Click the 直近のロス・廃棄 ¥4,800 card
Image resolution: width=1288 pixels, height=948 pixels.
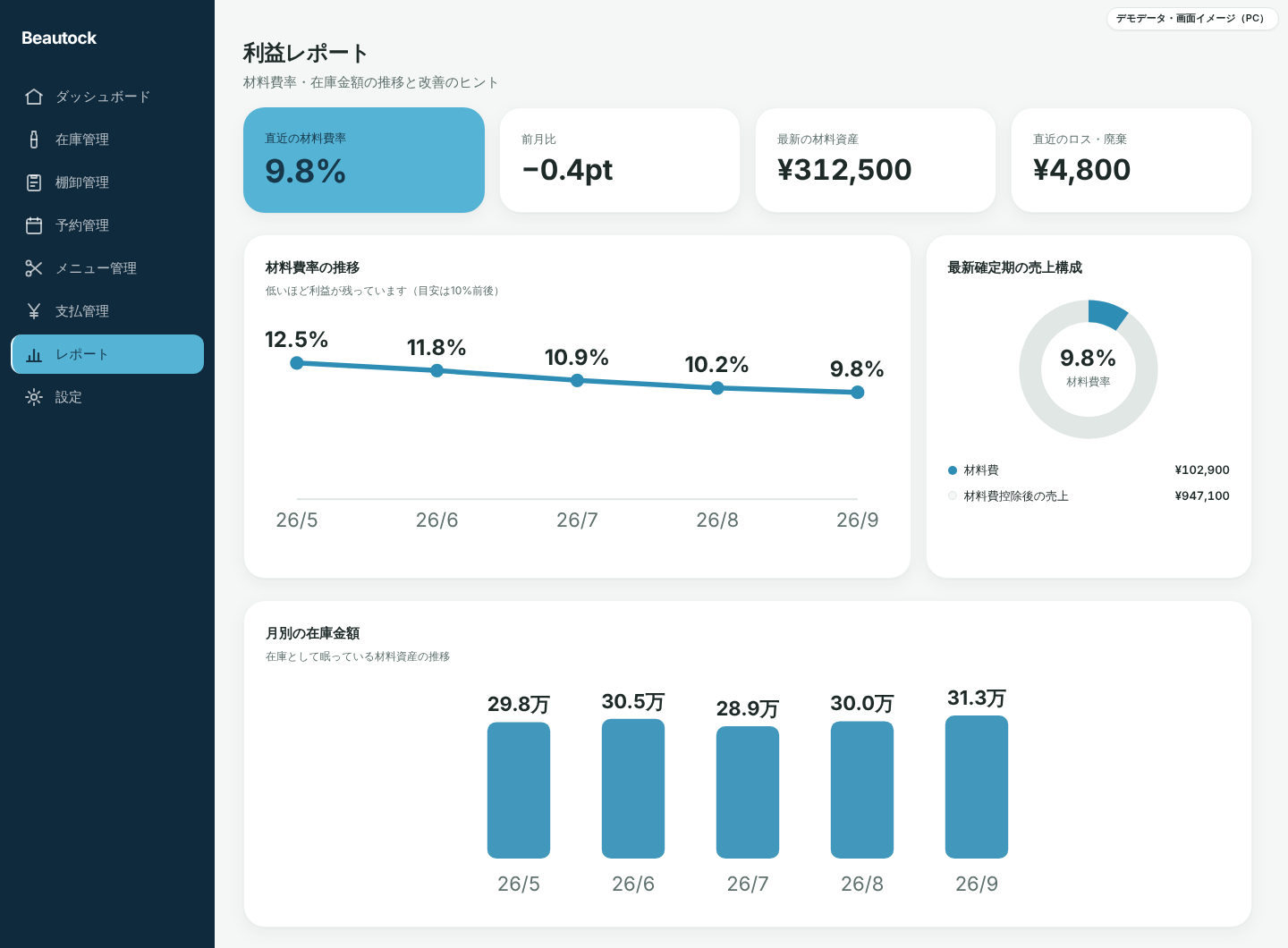click(1131, 160)
